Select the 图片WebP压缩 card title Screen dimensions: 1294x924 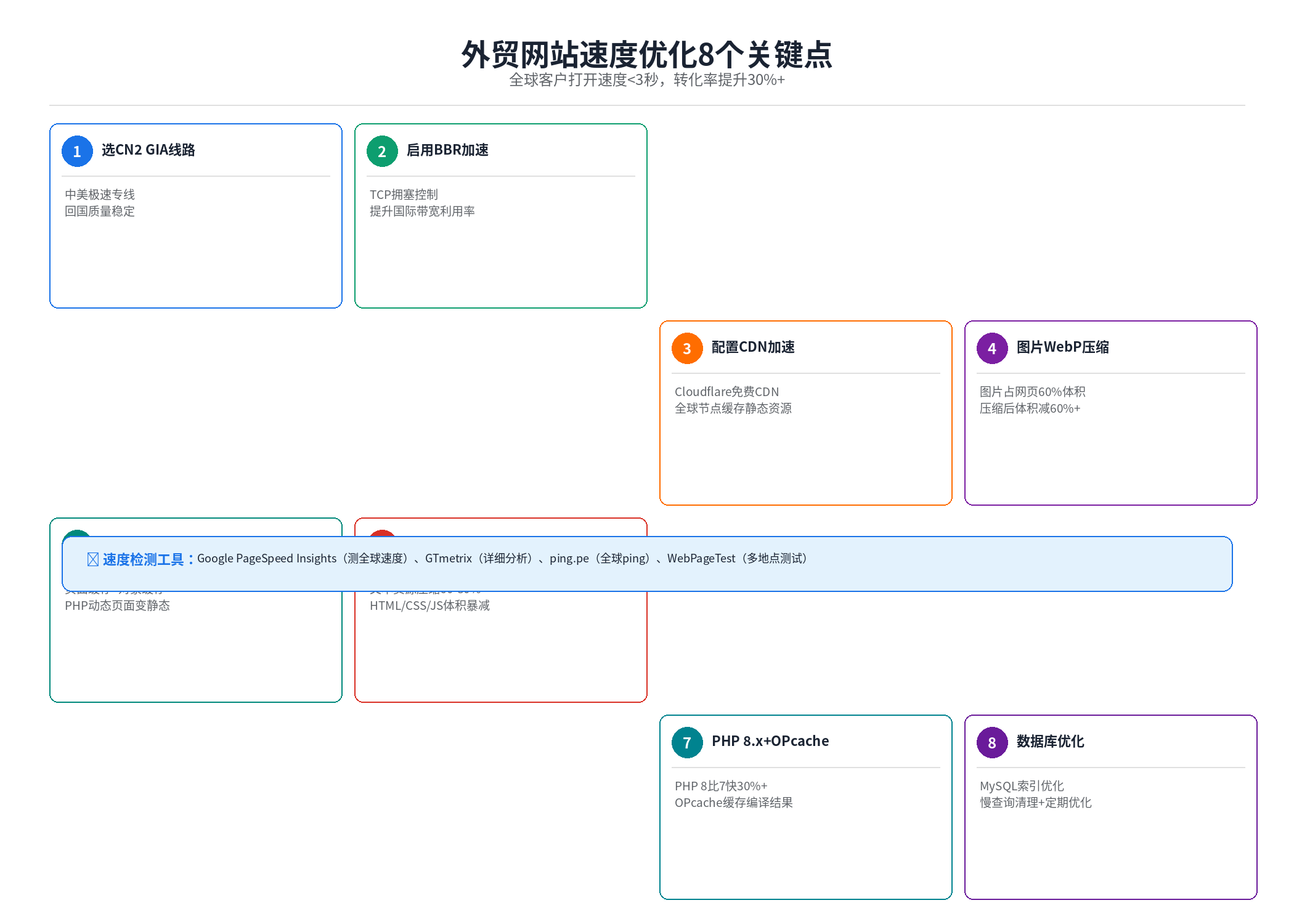tap(1063, 347)
